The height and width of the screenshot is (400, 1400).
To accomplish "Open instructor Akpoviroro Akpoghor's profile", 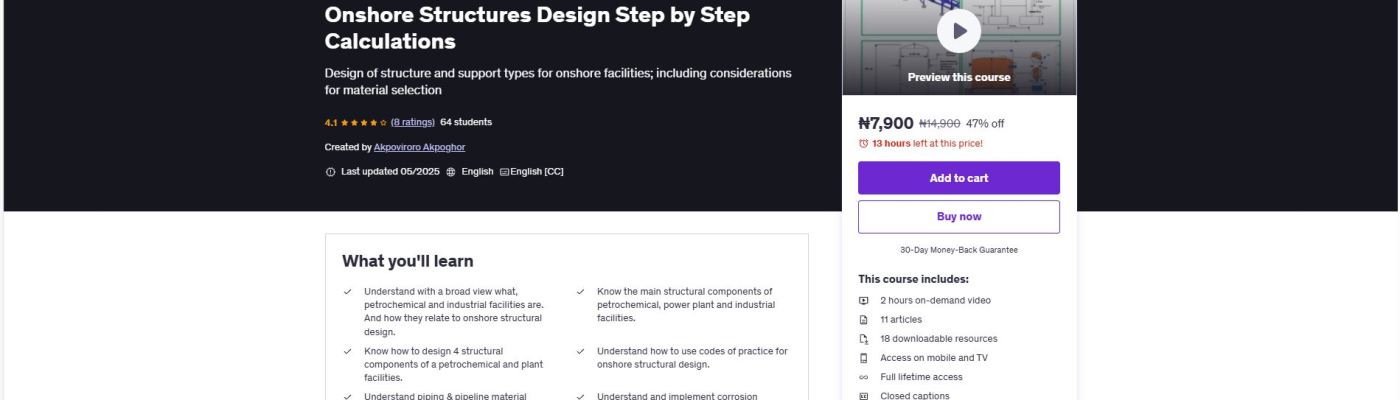I will point(419,147).
